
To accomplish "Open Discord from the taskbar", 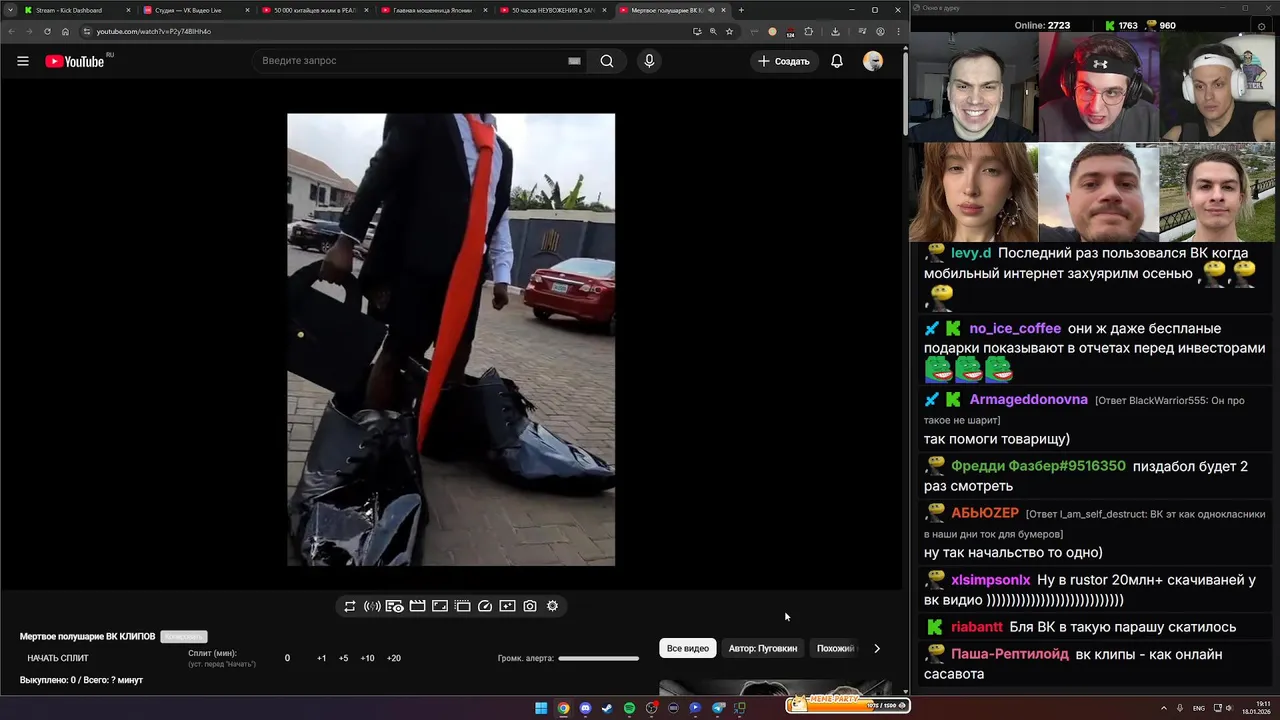I will pyautogui.click(x=585, y=708).
